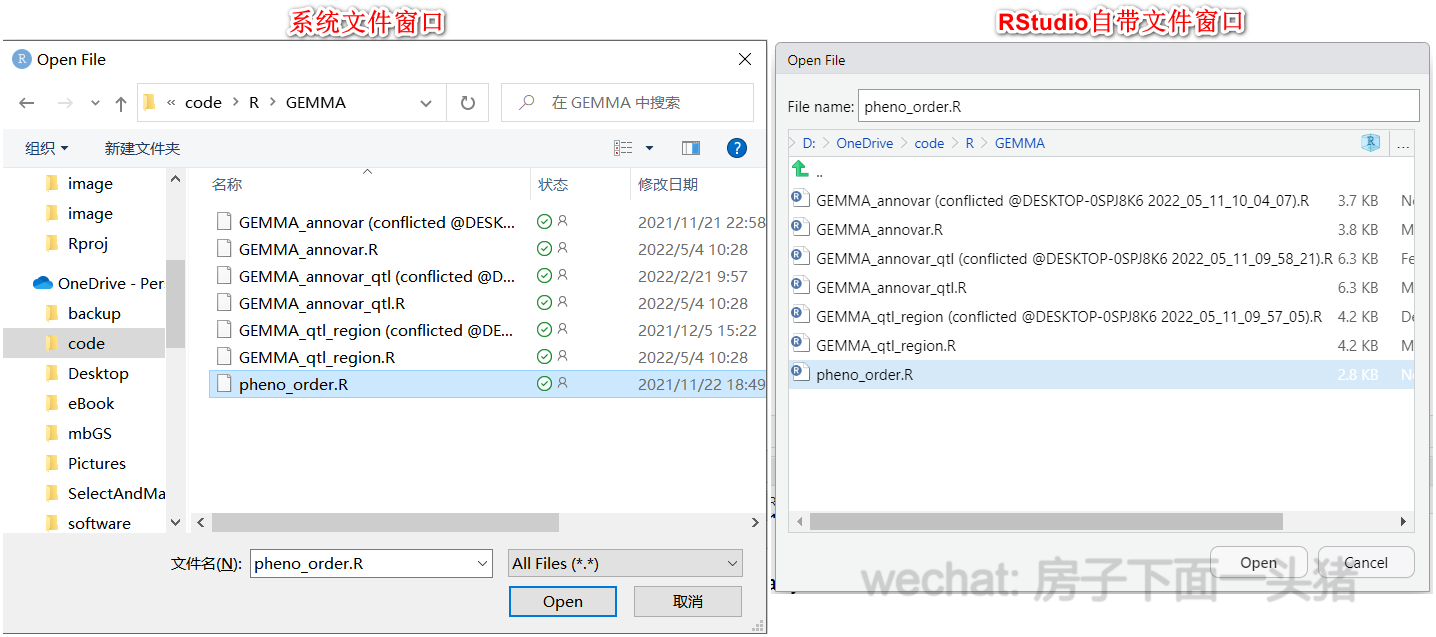Viewport: 1436px width, 637px height.
Task: Click the GEMMA_annovar.R file icon in RStudio list
Action: pos(800,228)
